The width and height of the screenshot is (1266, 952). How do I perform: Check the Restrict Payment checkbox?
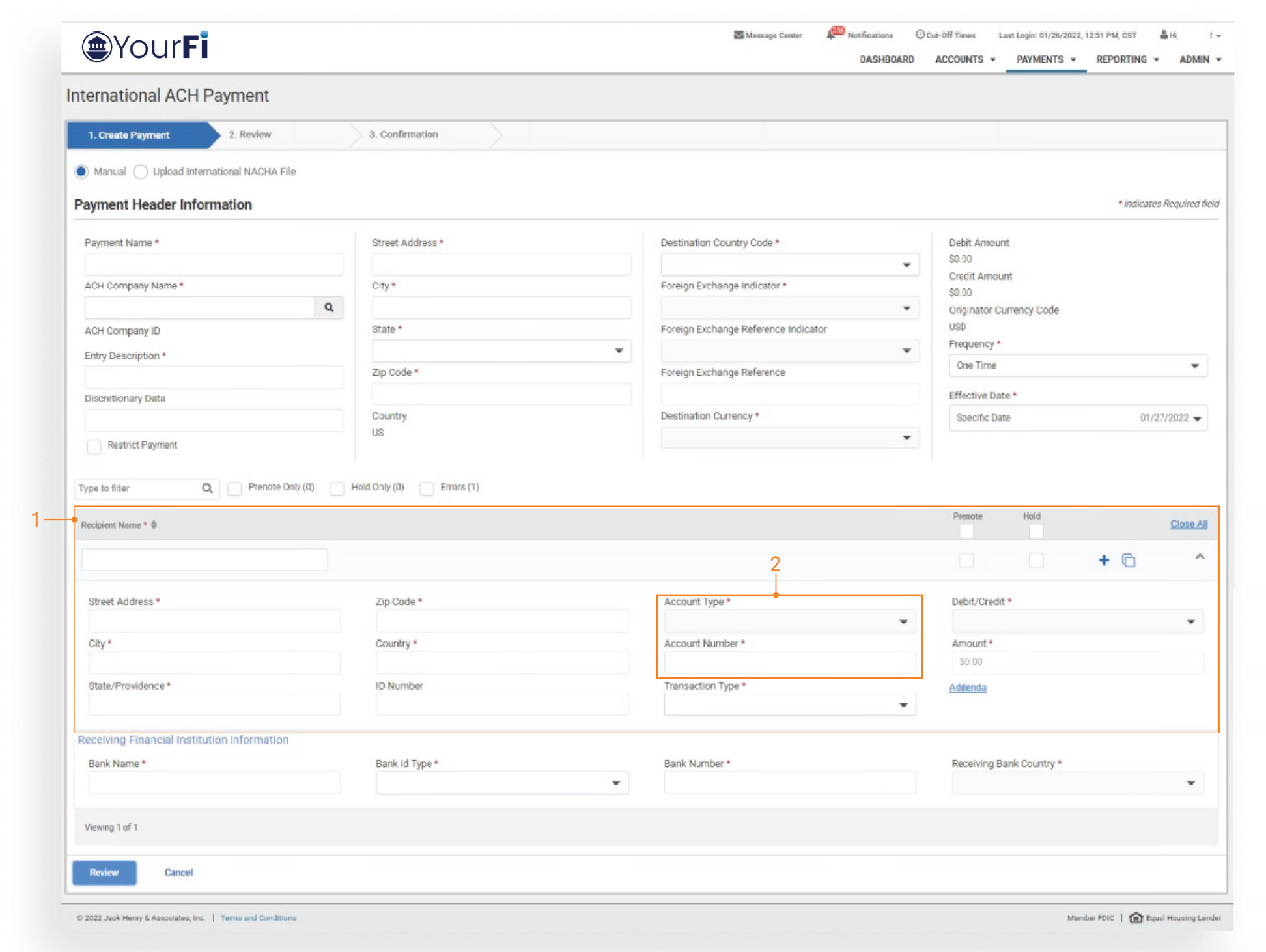[x=94, y=446]
